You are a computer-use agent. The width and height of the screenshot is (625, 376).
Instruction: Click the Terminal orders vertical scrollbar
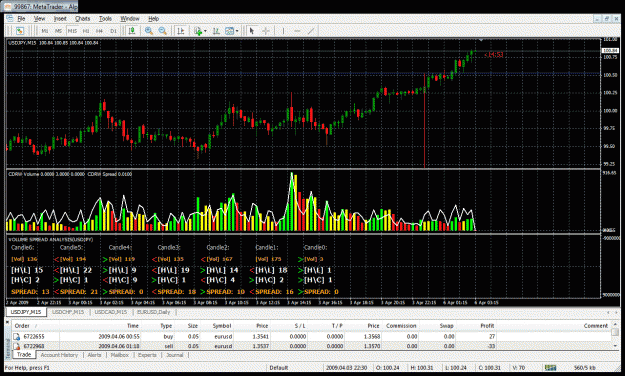click(x=615, y=336)
